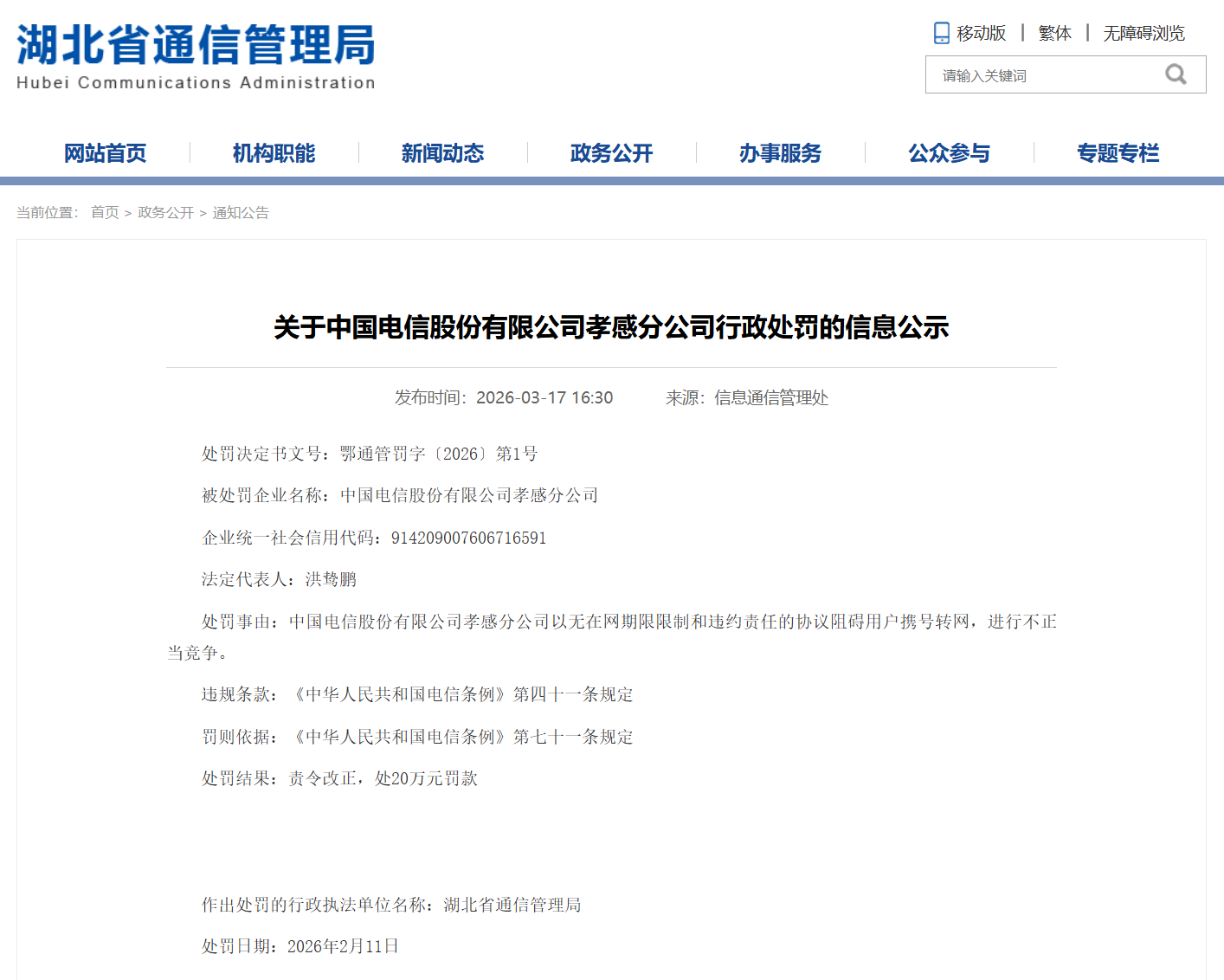Viewport: 1224px width, 980px height.
Task: Select the penalty result 责令改正，处20万元罚款
Action: [383, 778]
